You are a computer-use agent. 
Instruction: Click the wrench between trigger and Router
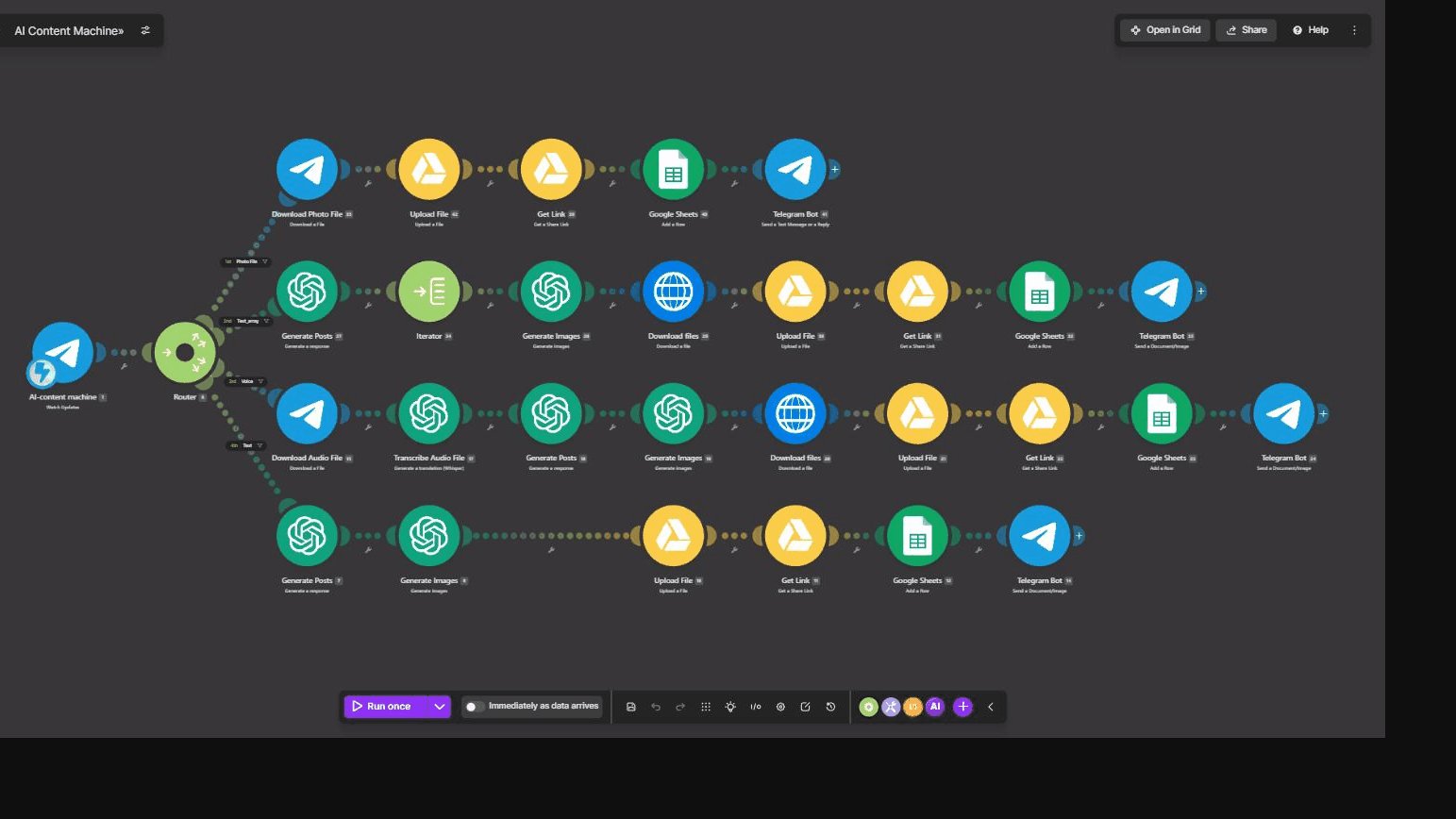pyautogui.click(x=124, y=367)
